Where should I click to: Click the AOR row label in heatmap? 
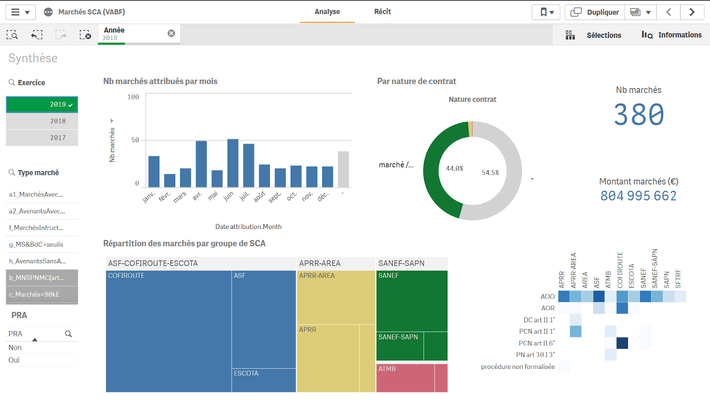(x=548, y=308)
